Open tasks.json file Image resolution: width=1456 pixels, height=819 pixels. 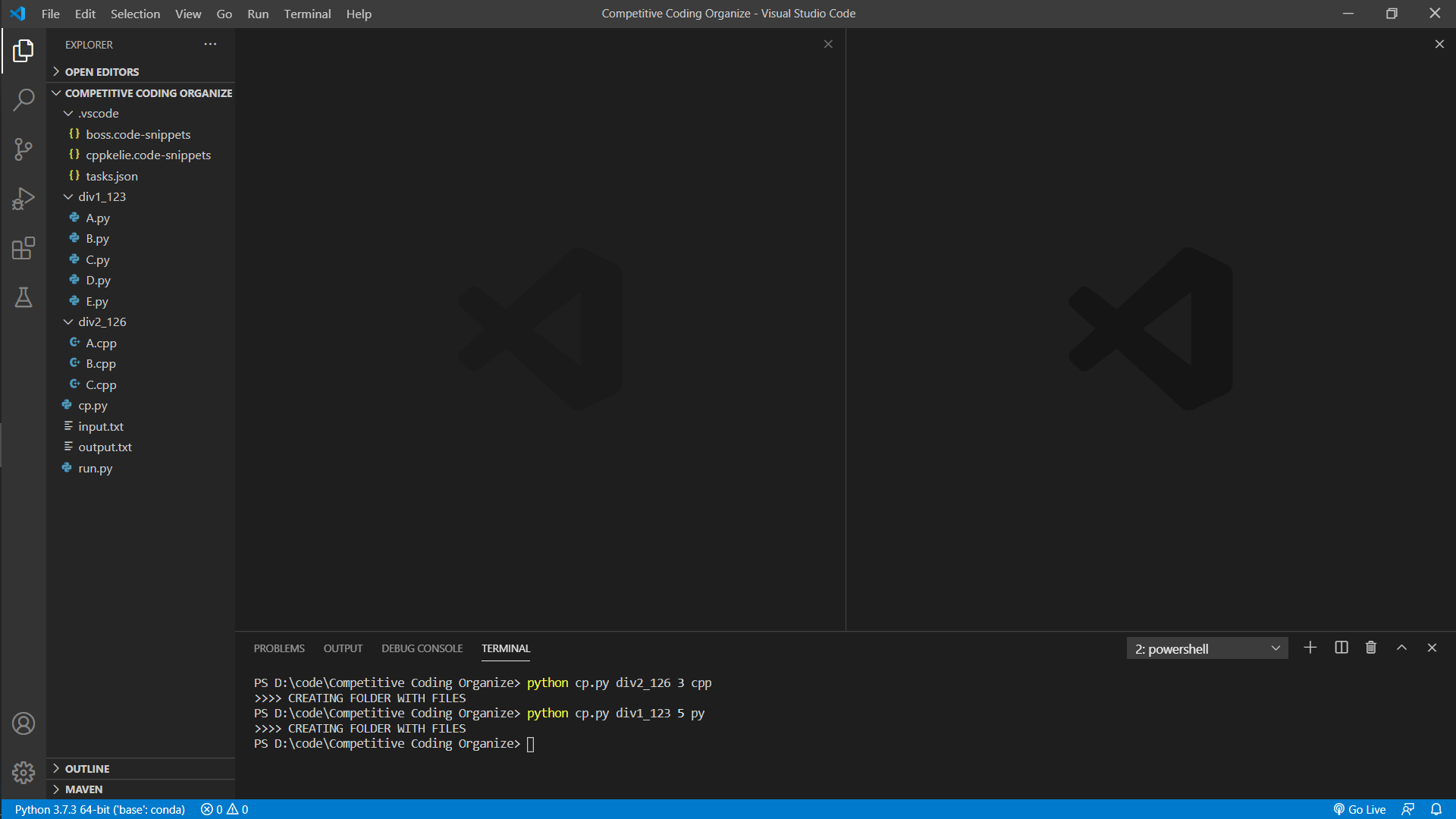(141, 176)
